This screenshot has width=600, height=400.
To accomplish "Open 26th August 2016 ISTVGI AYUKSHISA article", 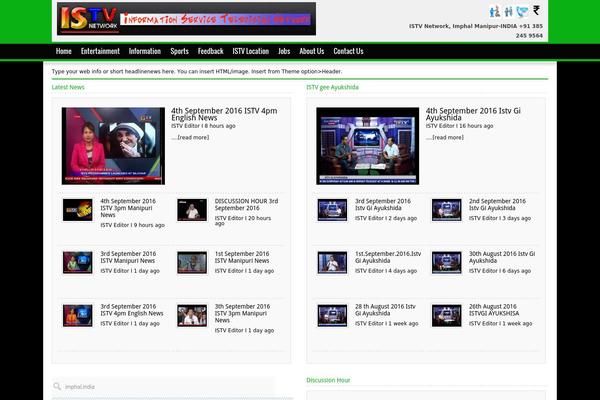I will 494,310.
